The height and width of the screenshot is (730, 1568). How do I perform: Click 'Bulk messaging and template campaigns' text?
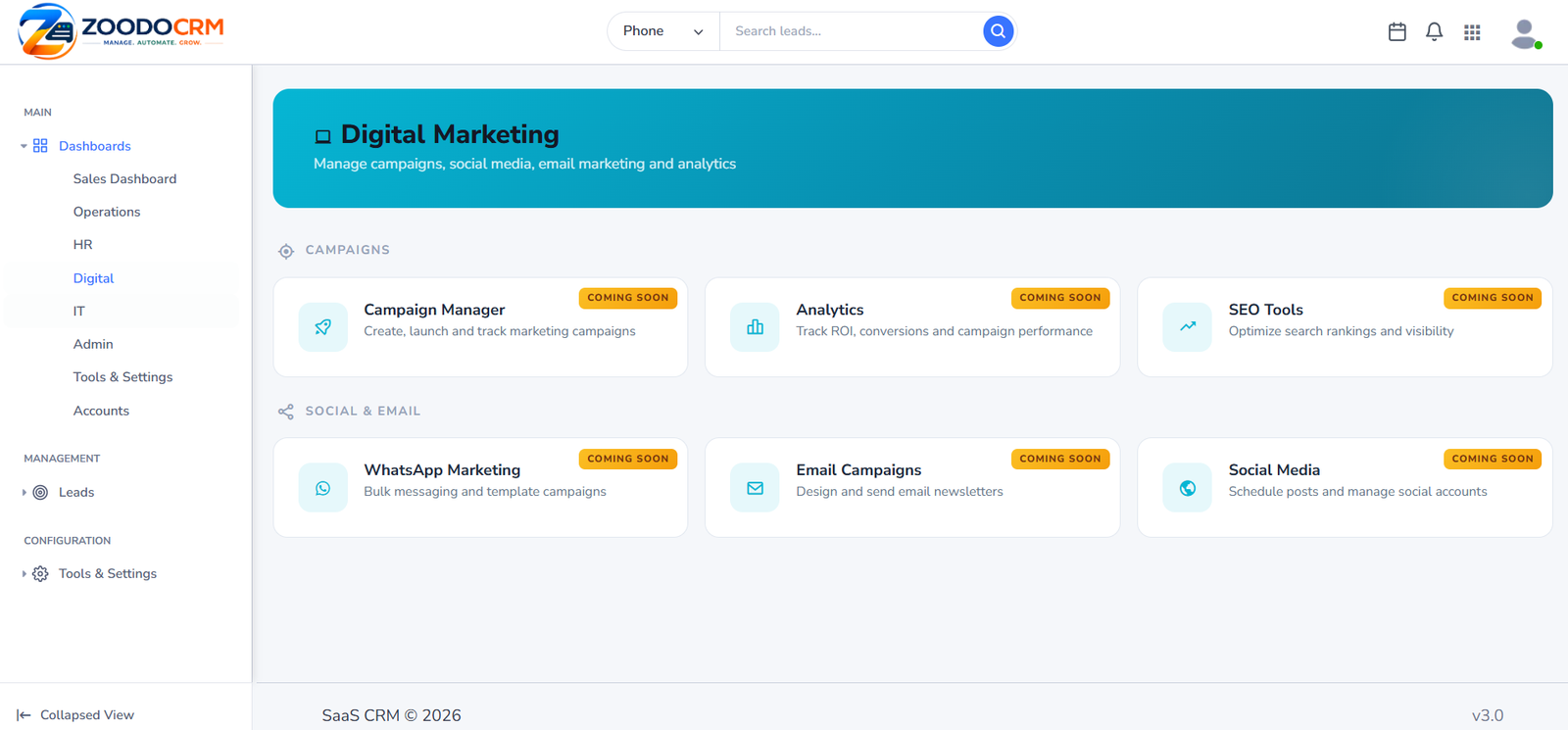point(485,492)
